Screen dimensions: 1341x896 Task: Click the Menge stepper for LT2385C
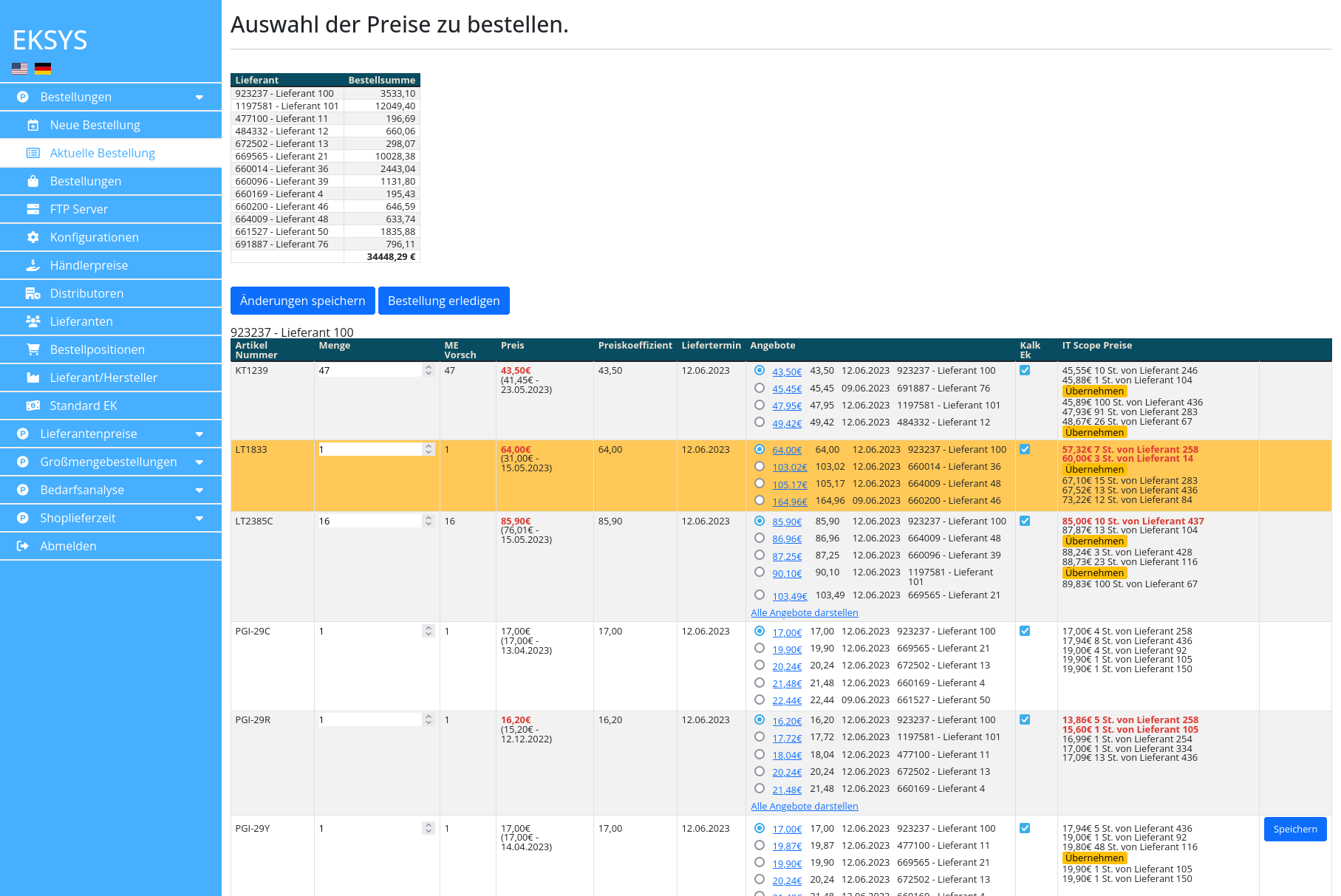click(429, 521)
